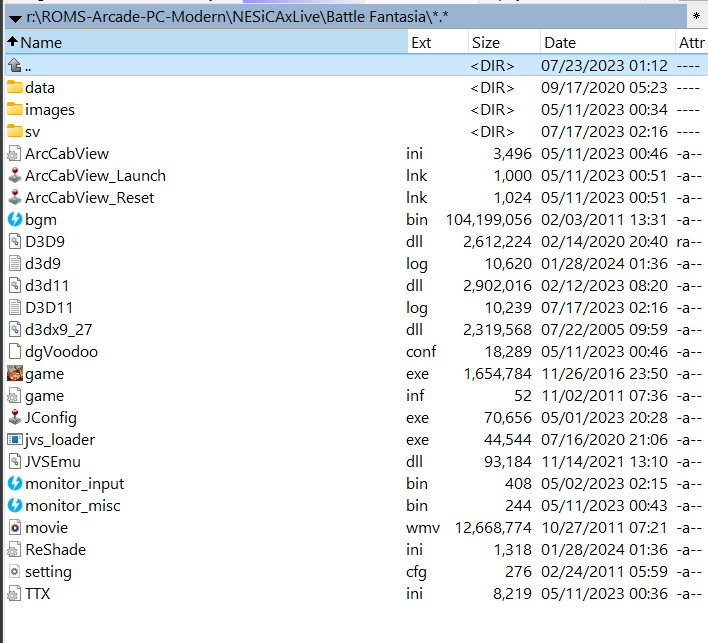Click the dgVoodoo conf file icon
Image resolution: width=708 pixels, height=643 pixels.
click(x=15, y=351)
